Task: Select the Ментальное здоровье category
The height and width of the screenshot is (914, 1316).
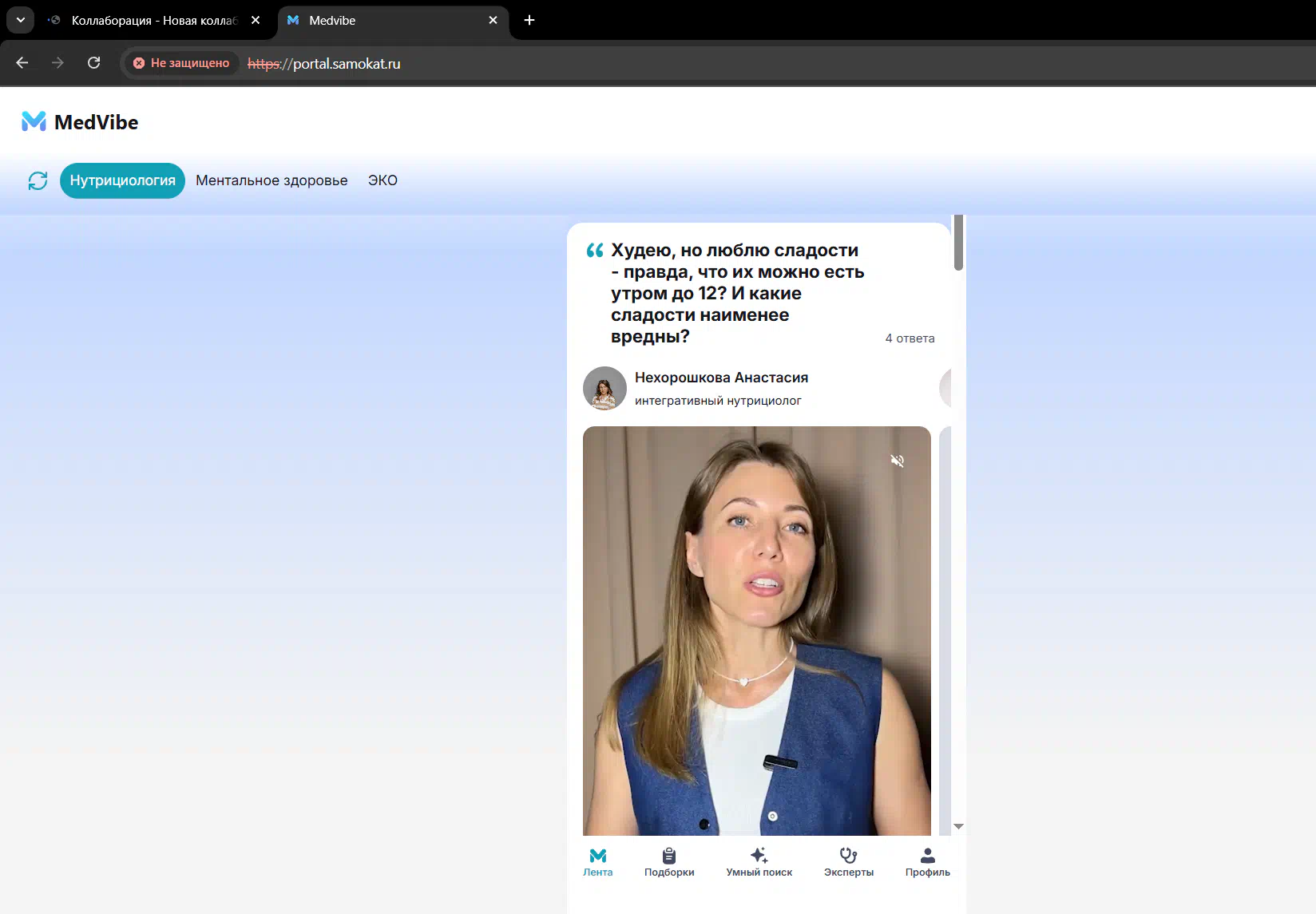Action: (272, 181)
